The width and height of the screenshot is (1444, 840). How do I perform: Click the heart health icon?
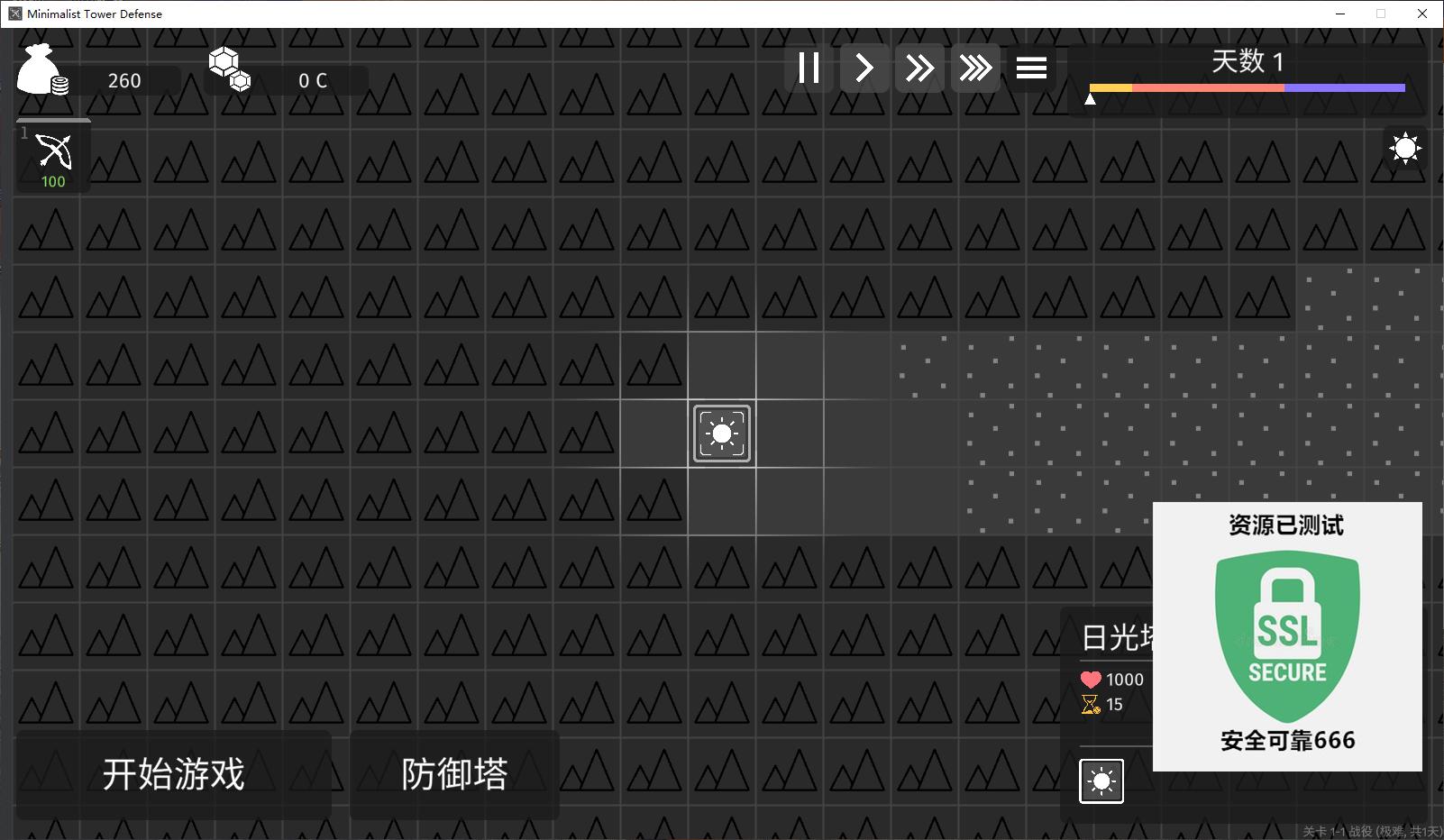[1091, 680]
